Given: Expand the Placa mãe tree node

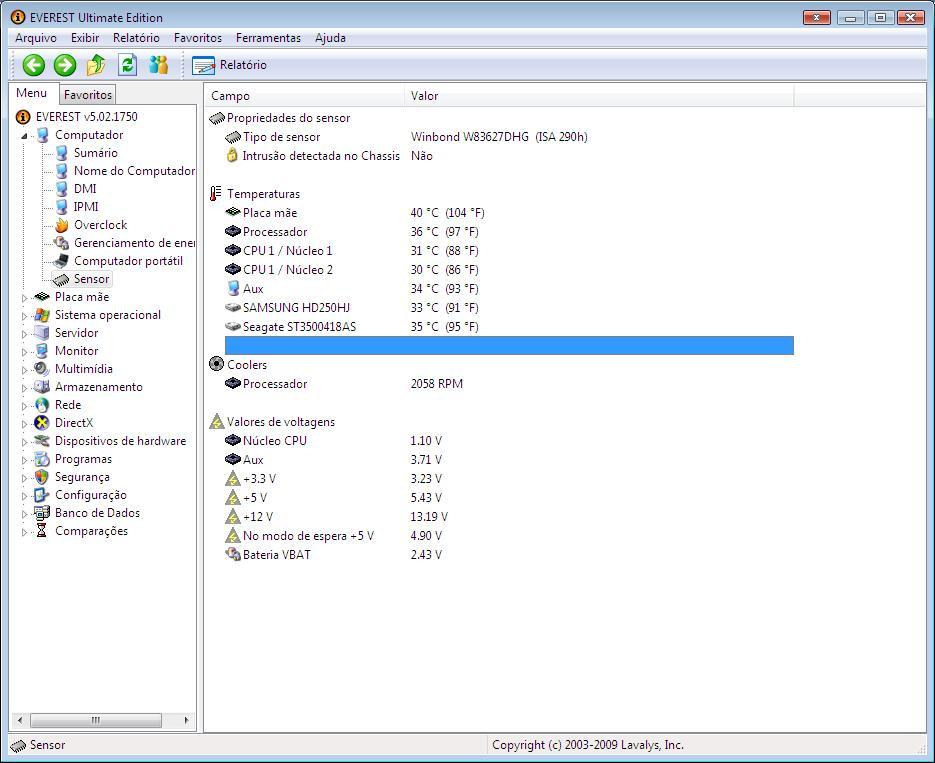Looking at the screenshot, I should click(24, 297).
